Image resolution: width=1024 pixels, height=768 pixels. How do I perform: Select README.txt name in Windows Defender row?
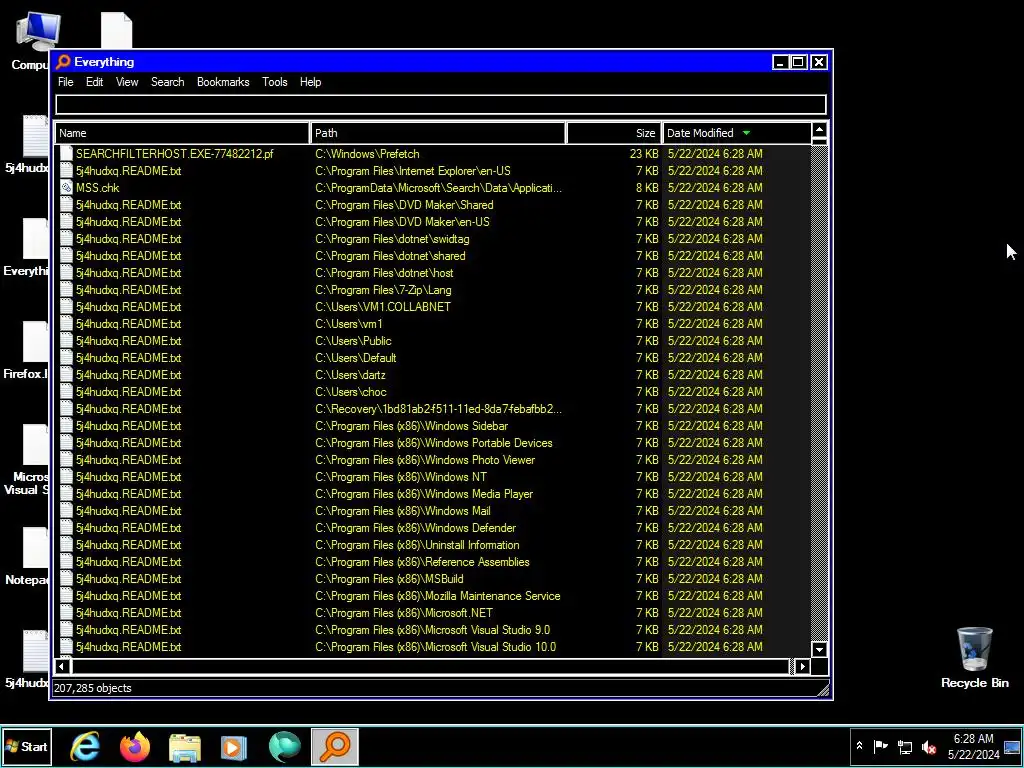128,528
